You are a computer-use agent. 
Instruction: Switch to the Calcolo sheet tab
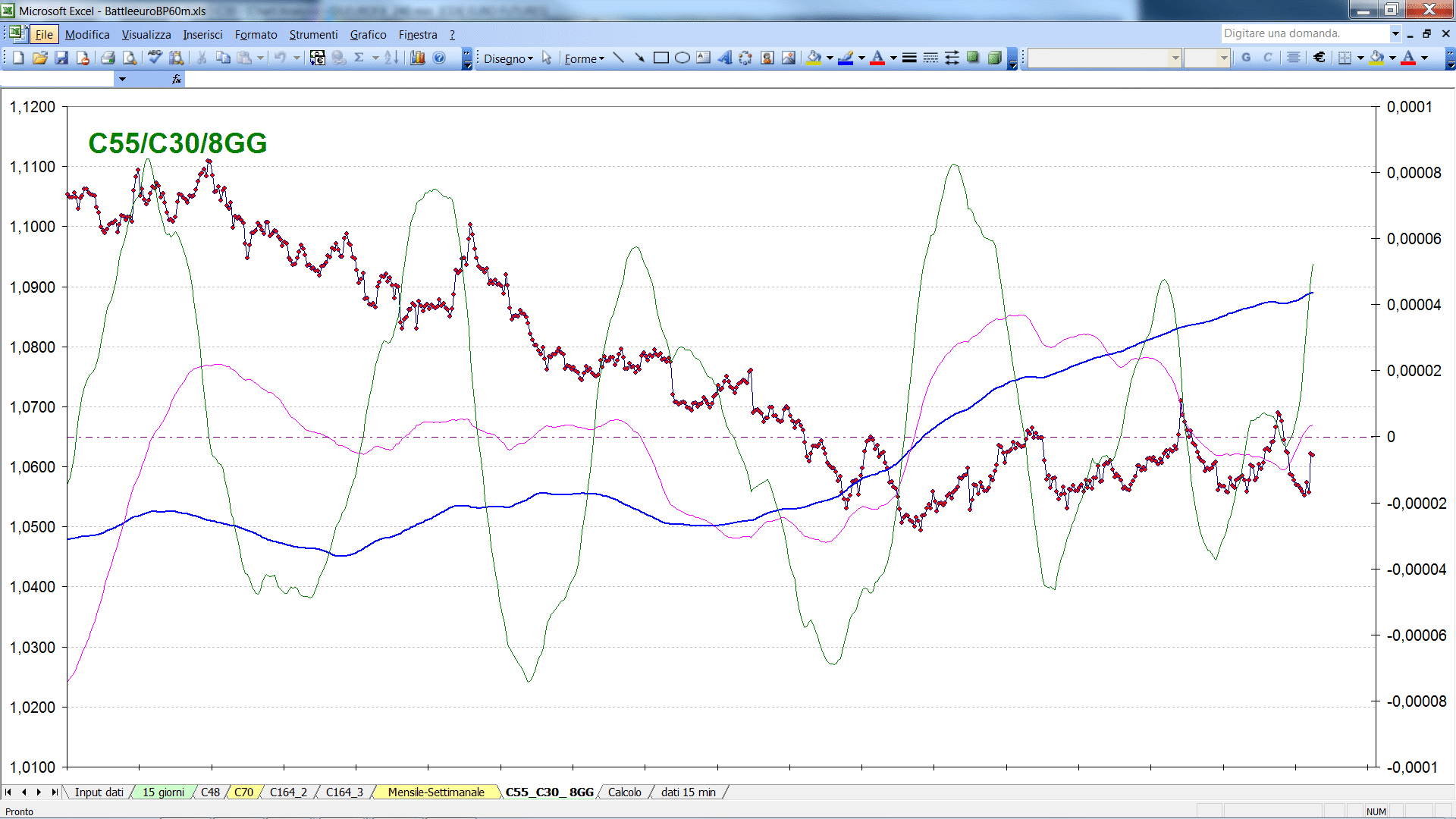pyautogui.click(x=625, y=792)
